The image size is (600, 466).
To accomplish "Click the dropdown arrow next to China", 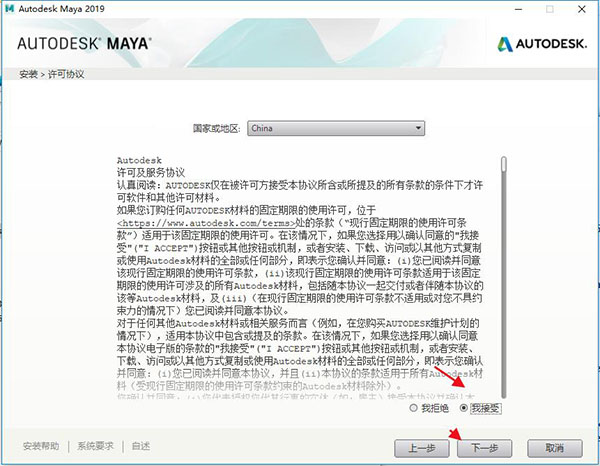I will pyautogui.click(x=419, y=128).
